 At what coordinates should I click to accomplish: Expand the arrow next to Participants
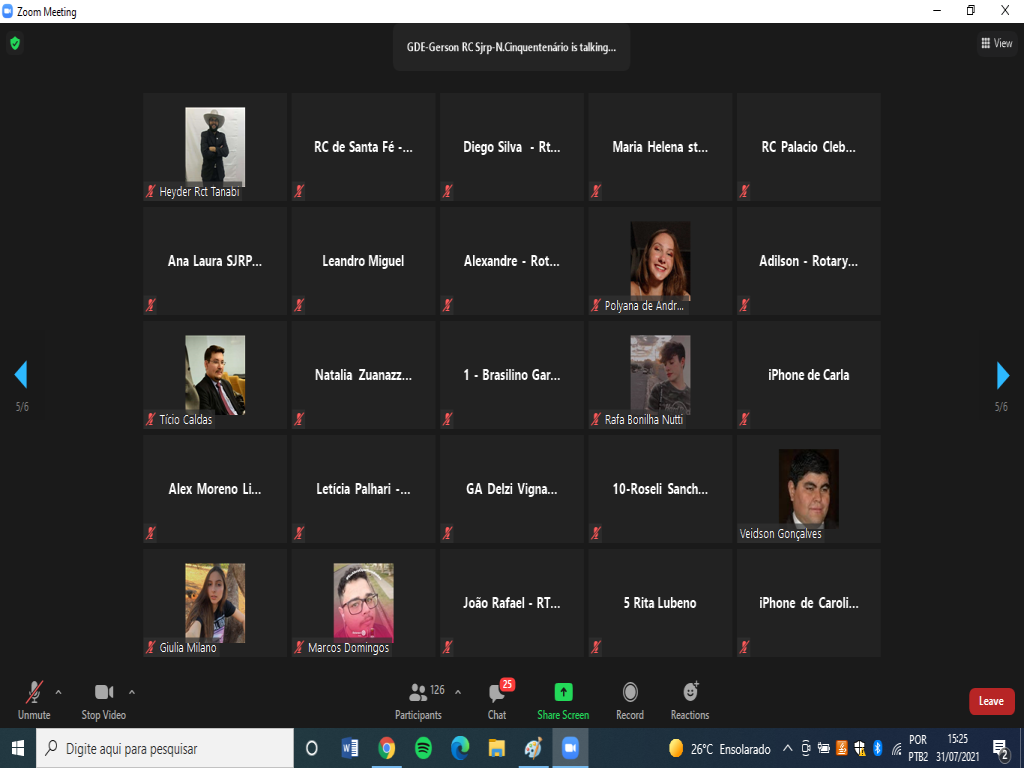coord(458,691)
